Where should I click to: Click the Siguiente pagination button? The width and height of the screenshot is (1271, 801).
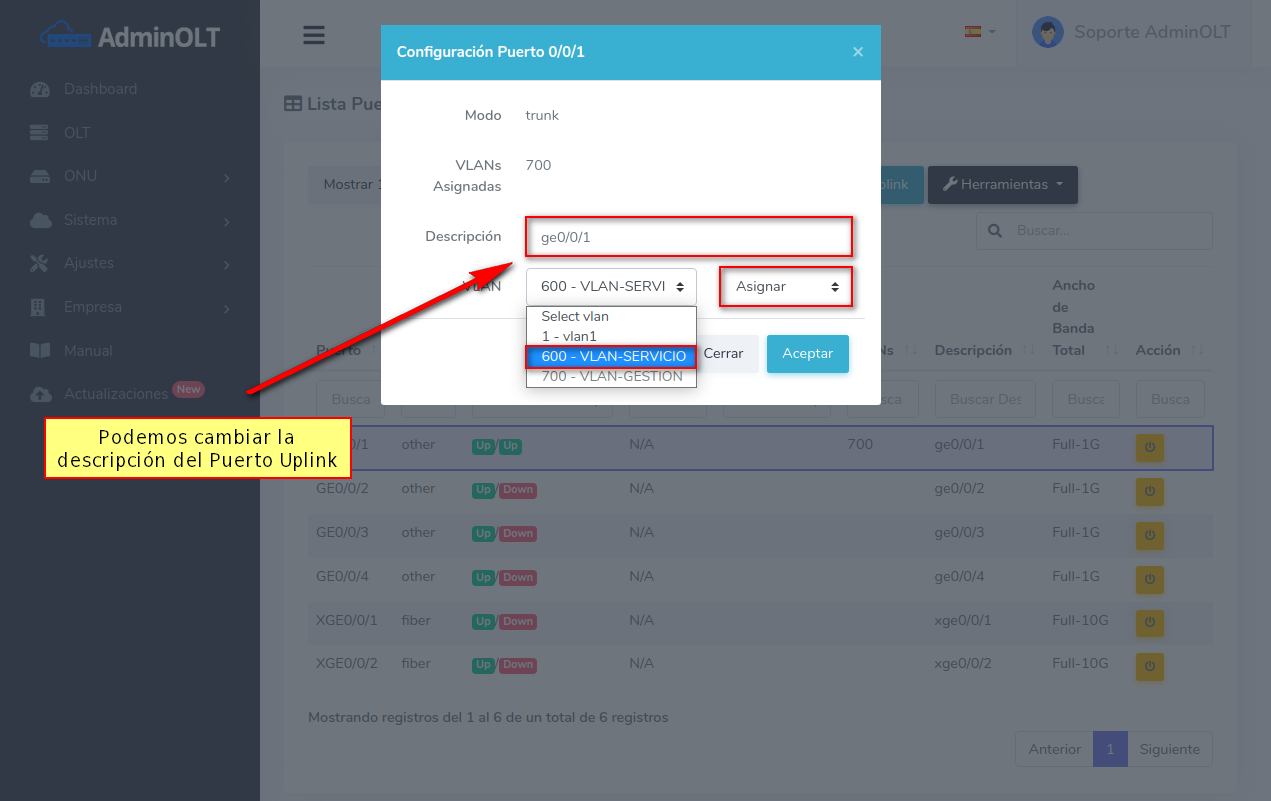(x=1169, y=749)
